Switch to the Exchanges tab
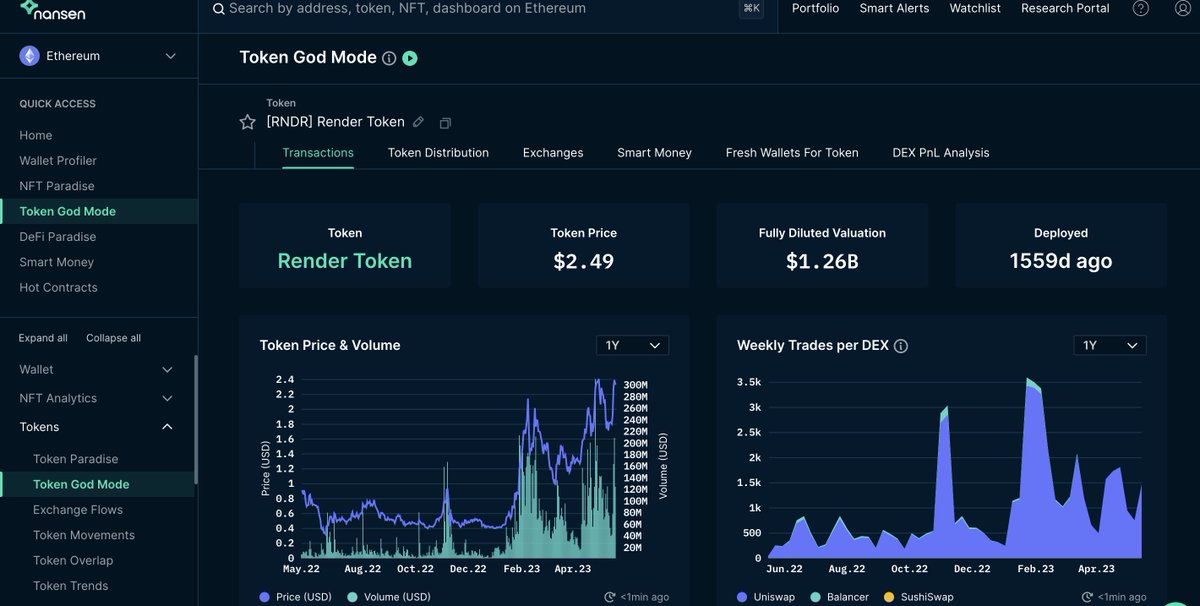 [x=553, y=153]
